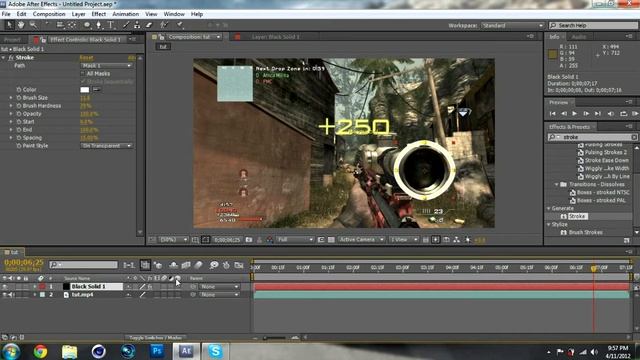Open the Paint Style dropdown
The width and height of the screenshot is (640, 360).
click(106, 146)
